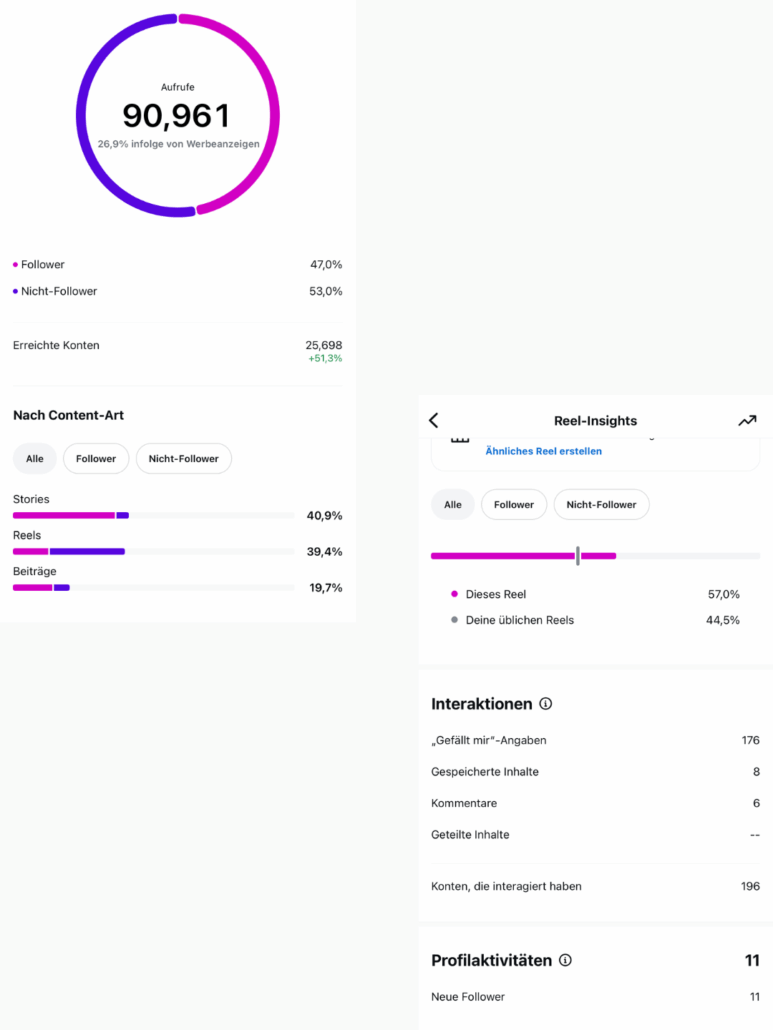Select the Alle filter under Nach Content-Art
The image size is (773, 1030).
pos(35,459)
